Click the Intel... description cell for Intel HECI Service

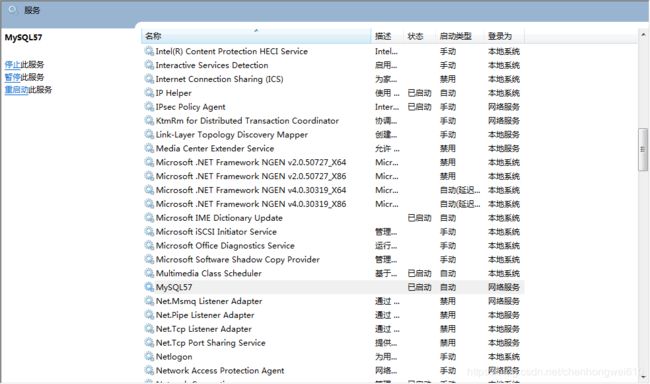click(x=386, y=51)
